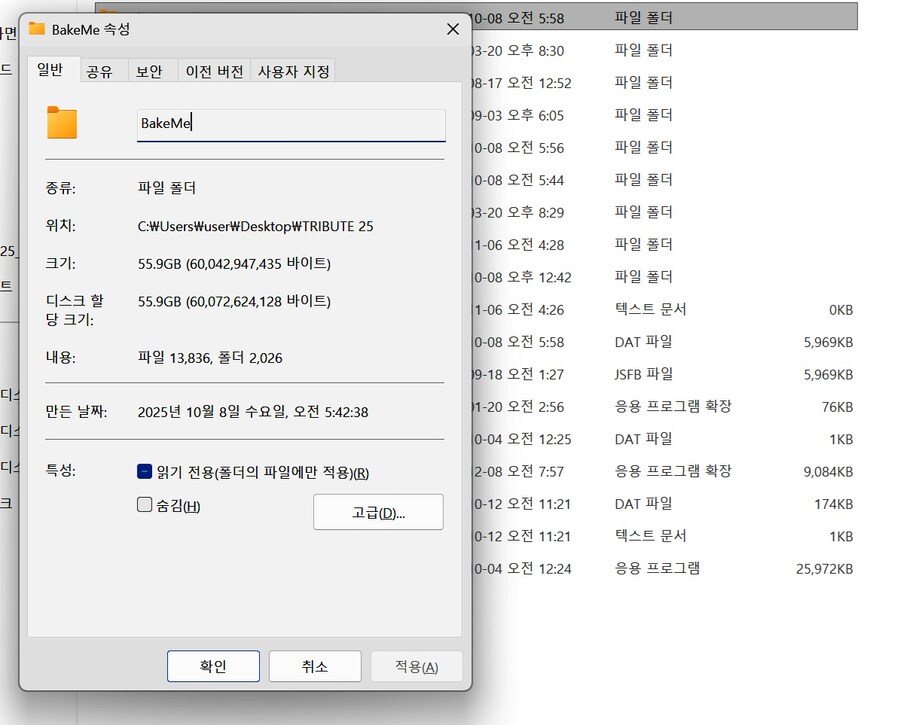Open the 사용자 지정 tab

click(x=292, y=71)
